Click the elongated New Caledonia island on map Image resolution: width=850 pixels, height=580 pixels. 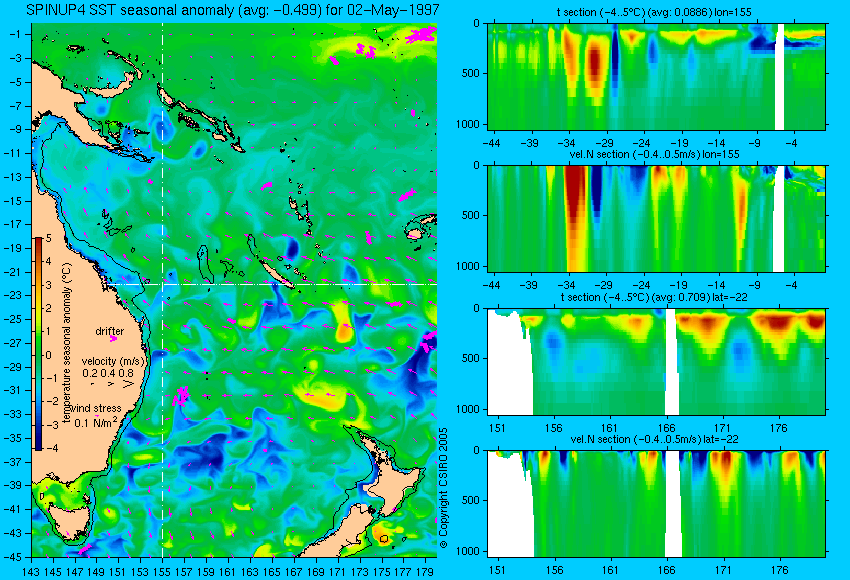pyautogui.click(x=277, y=273)
